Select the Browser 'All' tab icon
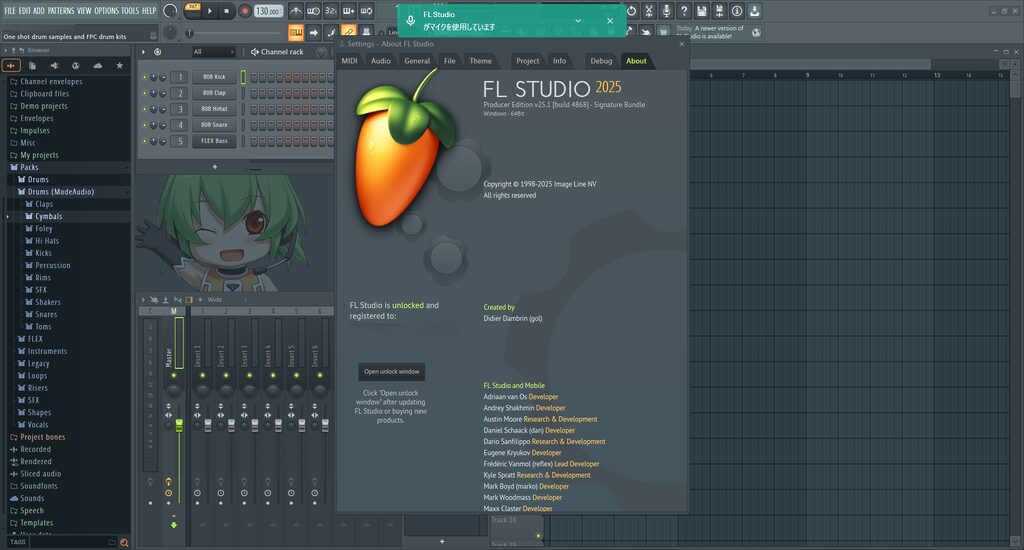1024x550 pixels. tap(11, 65)
